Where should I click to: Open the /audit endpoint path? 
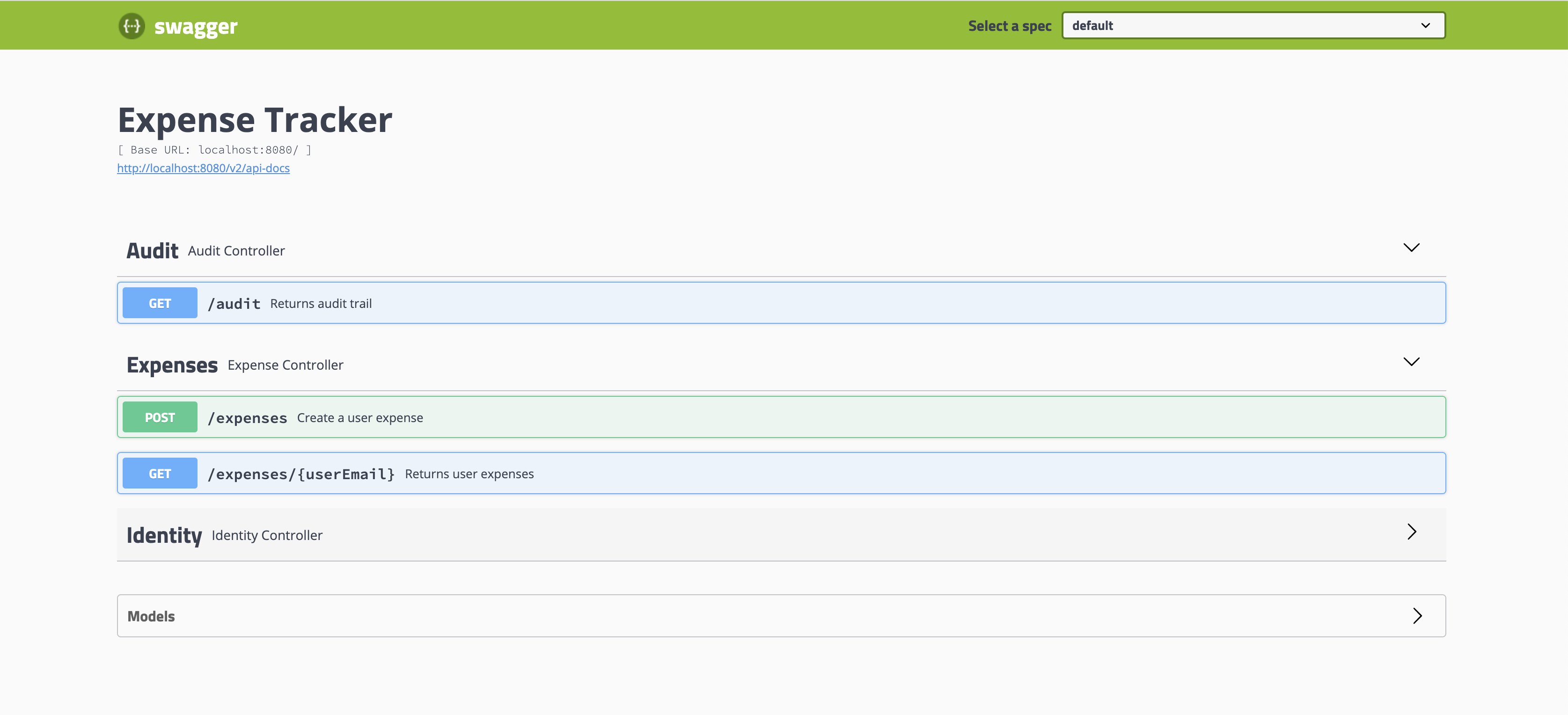pyautogui.click(x=234, y=304)
